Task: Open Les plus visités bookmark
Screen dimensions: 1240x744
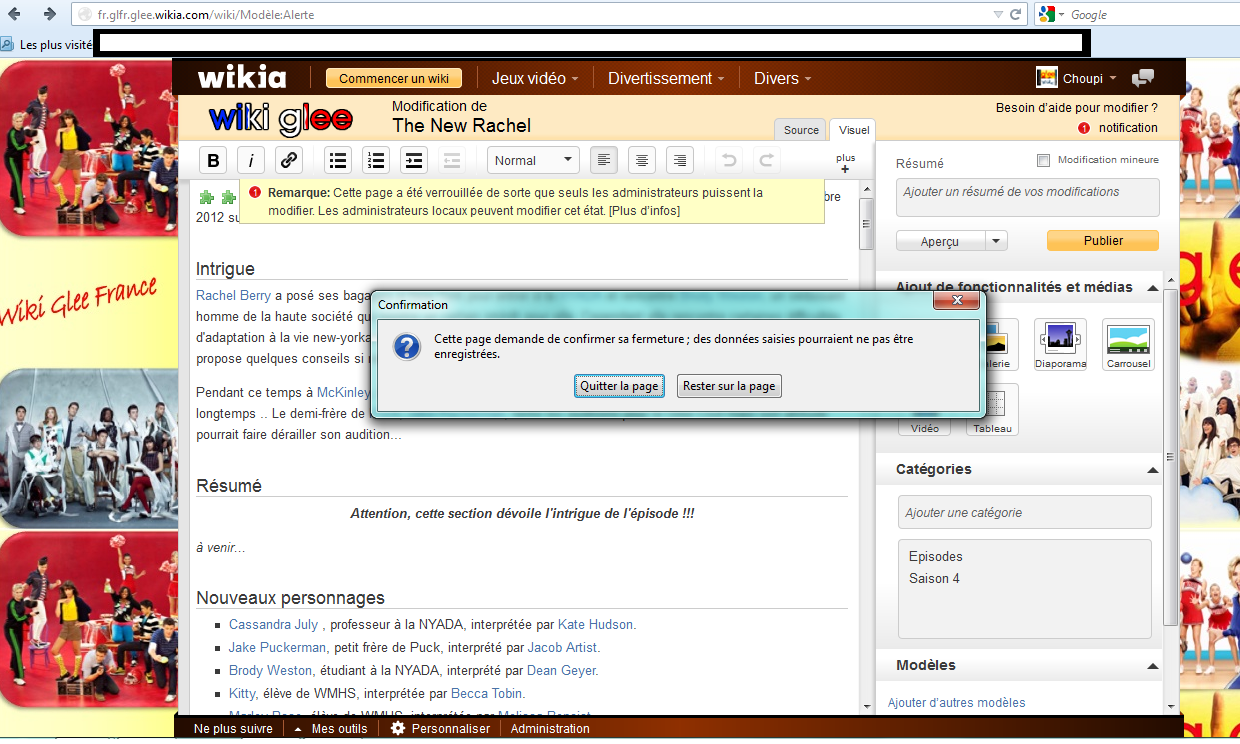Action: click(x=47, y=45)
